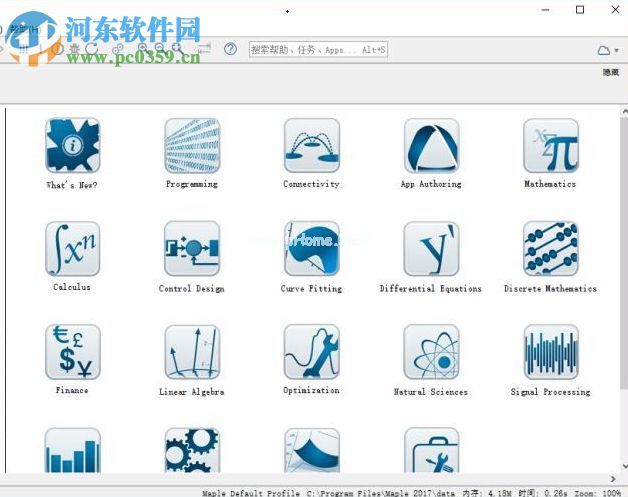
Task: Click the Maple Default Profile status text
Action: point(251,493)
